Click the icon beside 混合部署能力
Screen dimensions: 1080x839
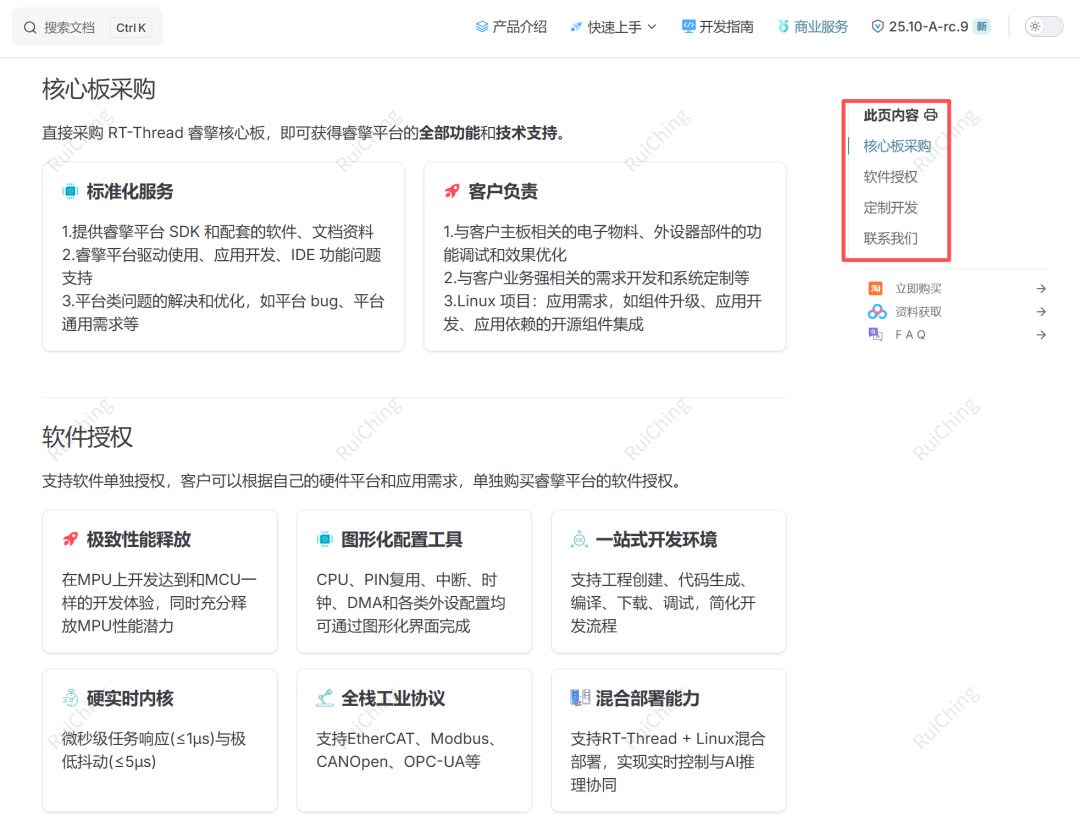[580, 698]
